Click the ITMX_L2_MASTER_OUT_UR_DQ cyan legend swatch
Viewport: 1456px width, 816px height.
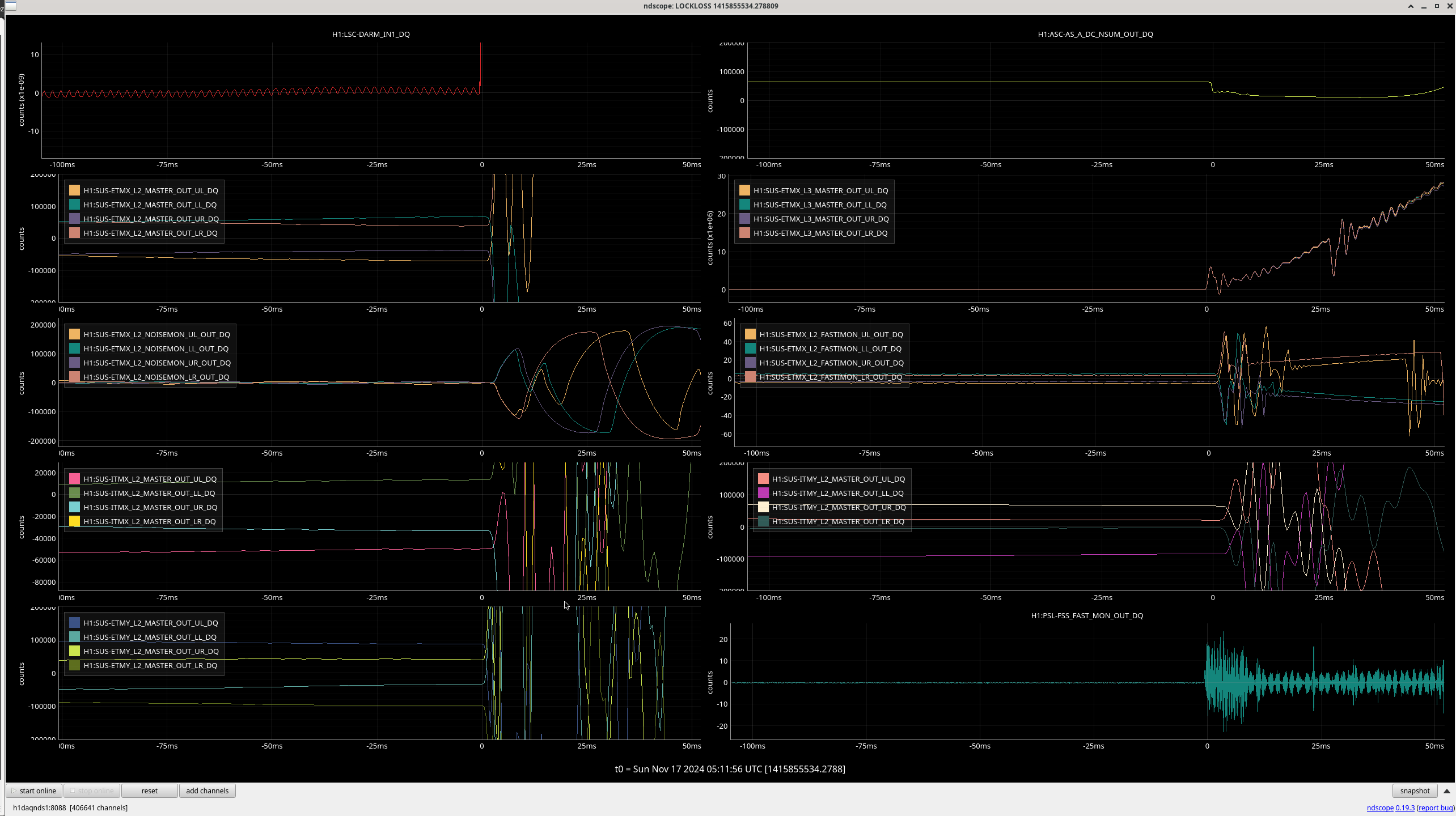pyautogui.click(x=74, y=507)
